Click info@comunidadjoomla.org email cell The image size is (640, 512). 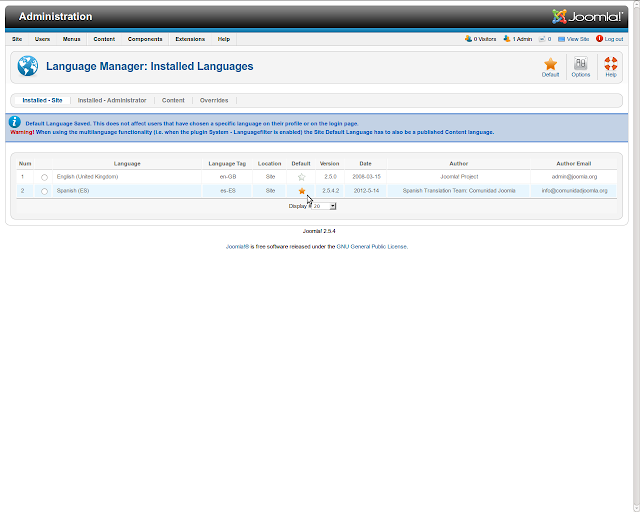(x=574, y=191)
